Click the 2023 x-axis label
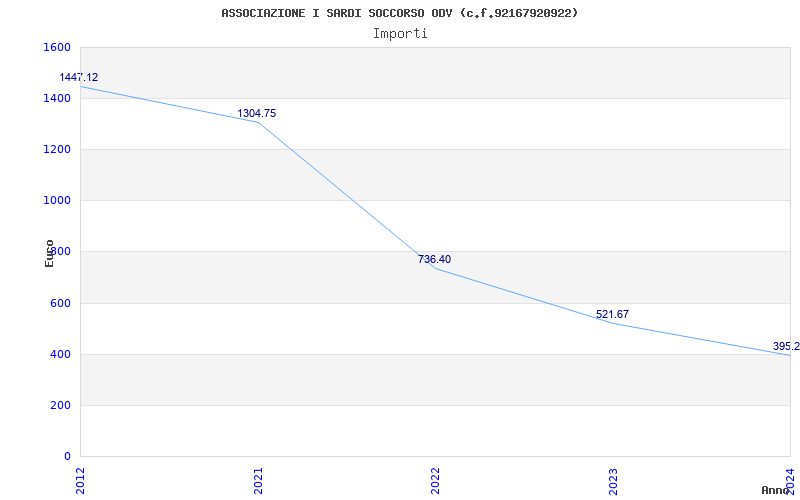This screenshot has height=500, width=800. (x=613, y=481)
